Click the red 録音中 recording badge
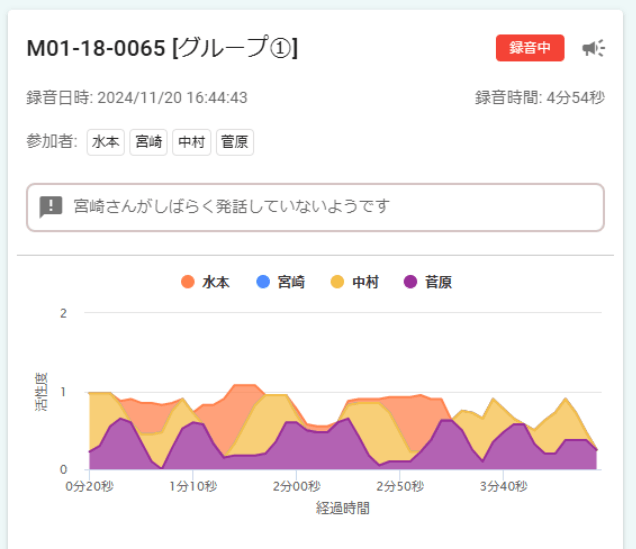Viewport: 636px width, 549px height. coord(530,48)
